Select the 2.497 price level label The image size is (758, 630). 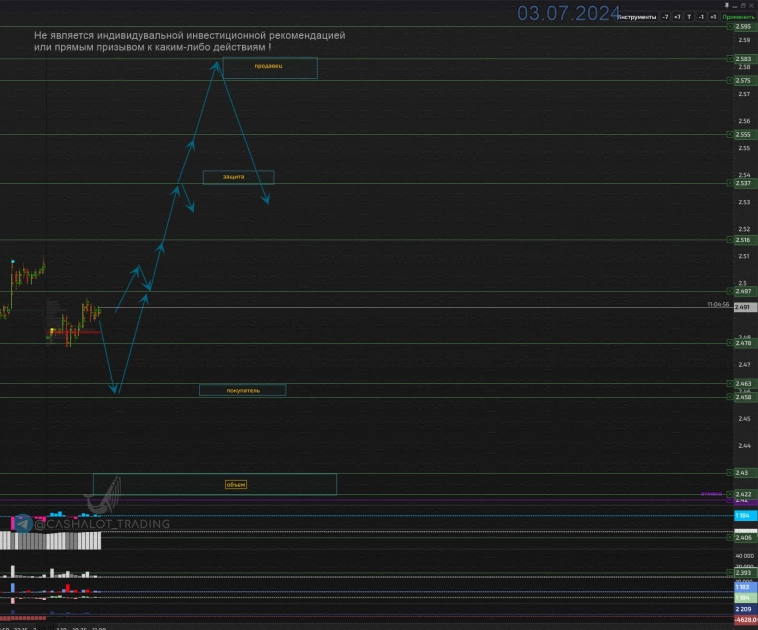click(743, 292)
